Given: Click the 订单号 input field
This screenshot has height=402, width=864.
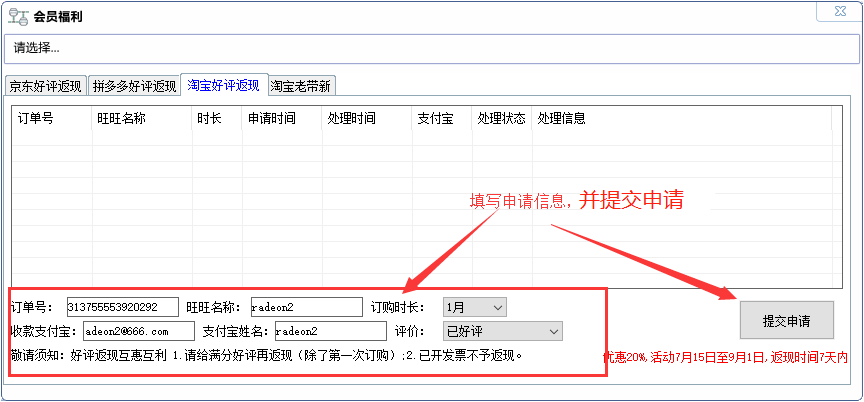Looking at the screenshot, I should (x=122, y=307).
